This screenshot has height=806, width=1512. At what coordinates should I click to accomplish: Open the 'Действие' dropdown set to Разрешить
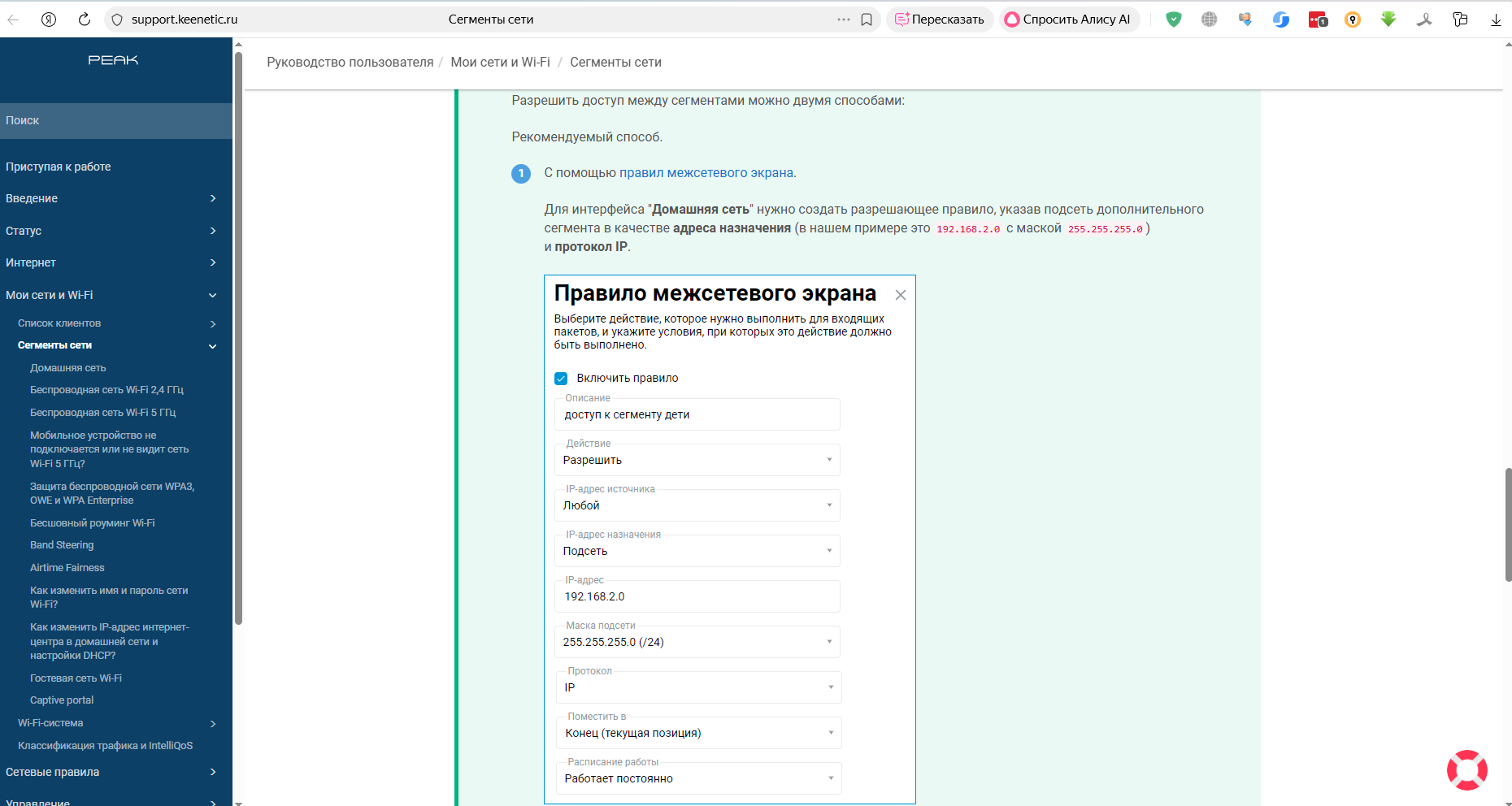click(697, 460)
